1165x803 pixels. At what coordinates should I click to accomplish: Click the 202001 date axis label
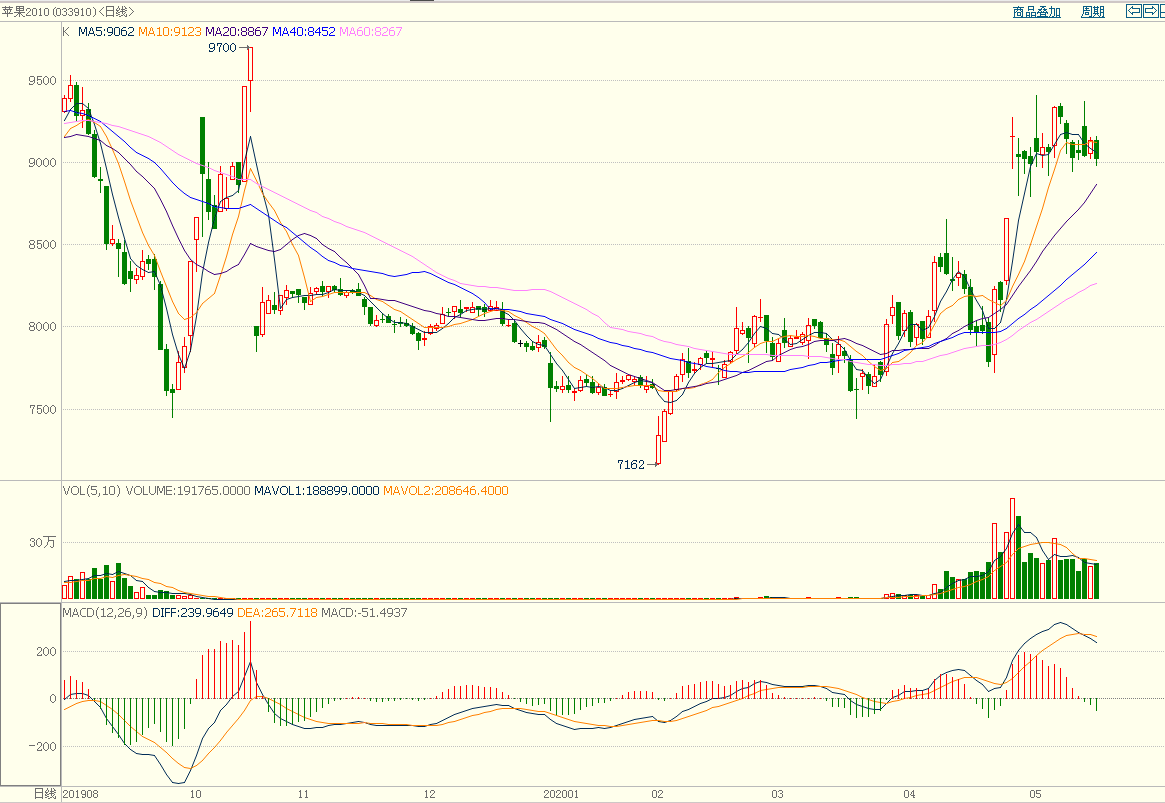561,794
